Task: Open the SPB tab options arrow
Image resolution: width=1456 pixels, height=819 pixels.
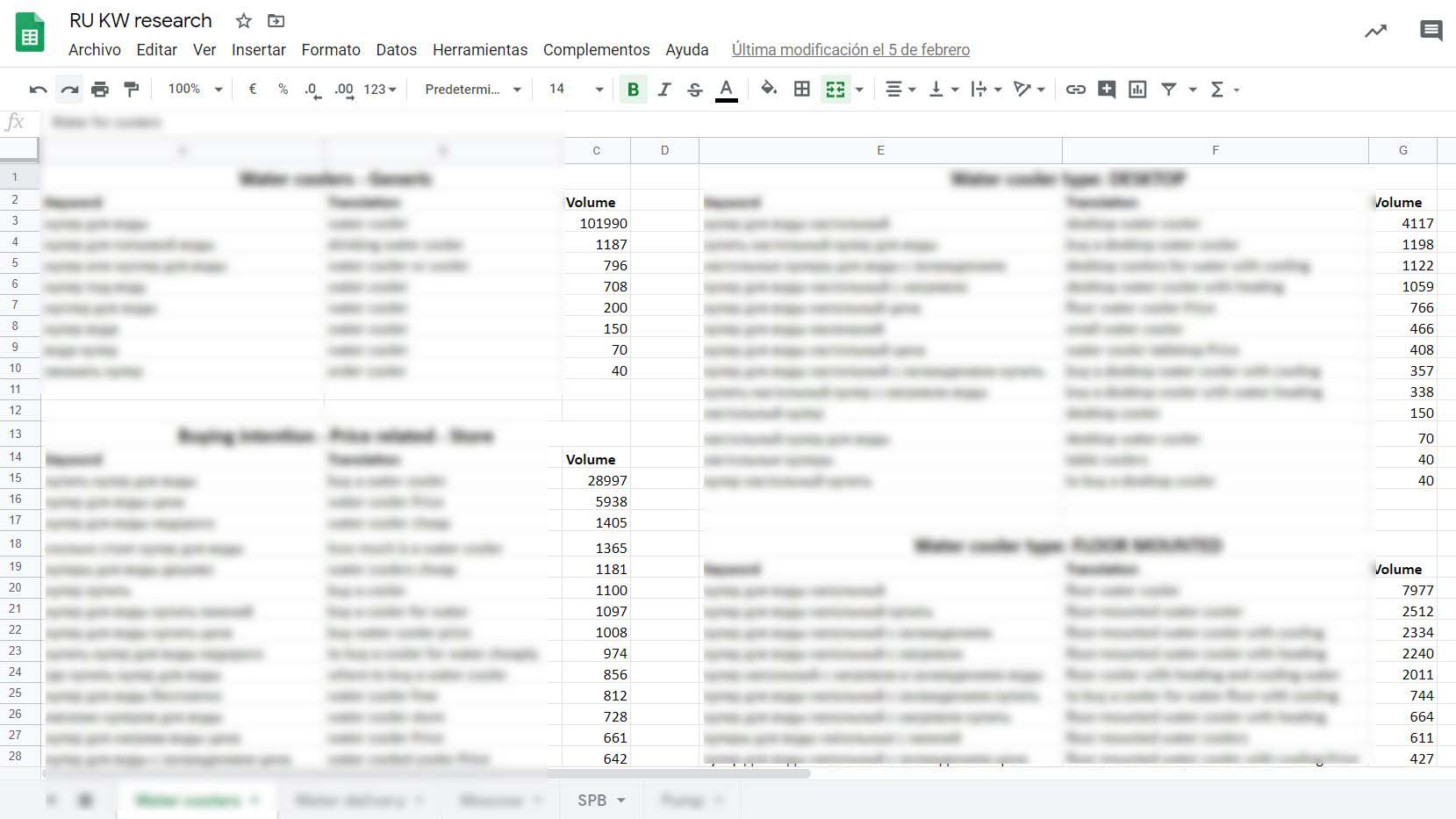Action: click(x=621, y=801)
